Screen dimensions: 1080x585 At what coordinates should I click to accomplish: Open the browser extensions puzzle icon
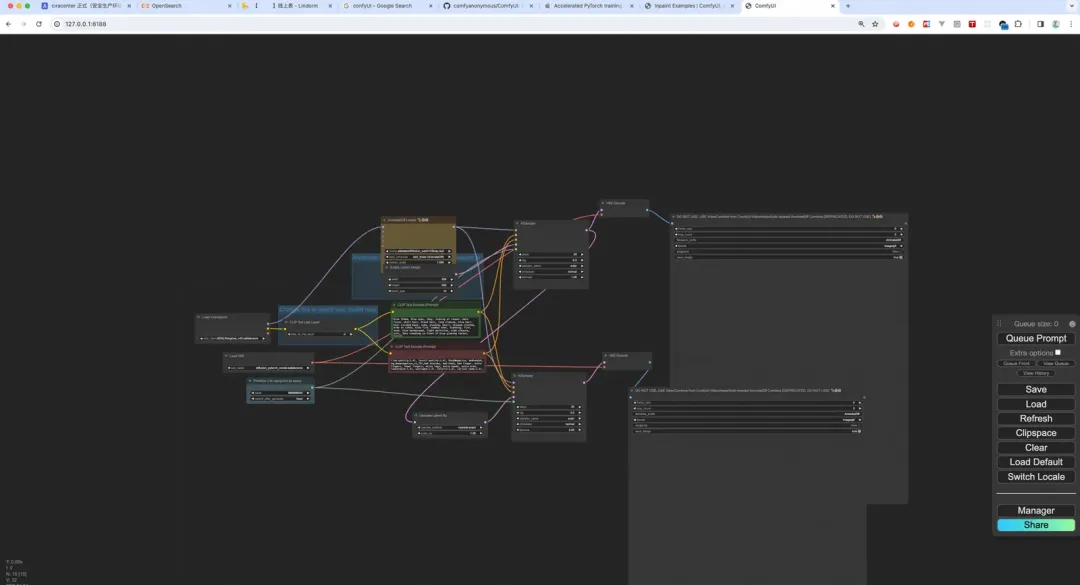point(1018,24)
